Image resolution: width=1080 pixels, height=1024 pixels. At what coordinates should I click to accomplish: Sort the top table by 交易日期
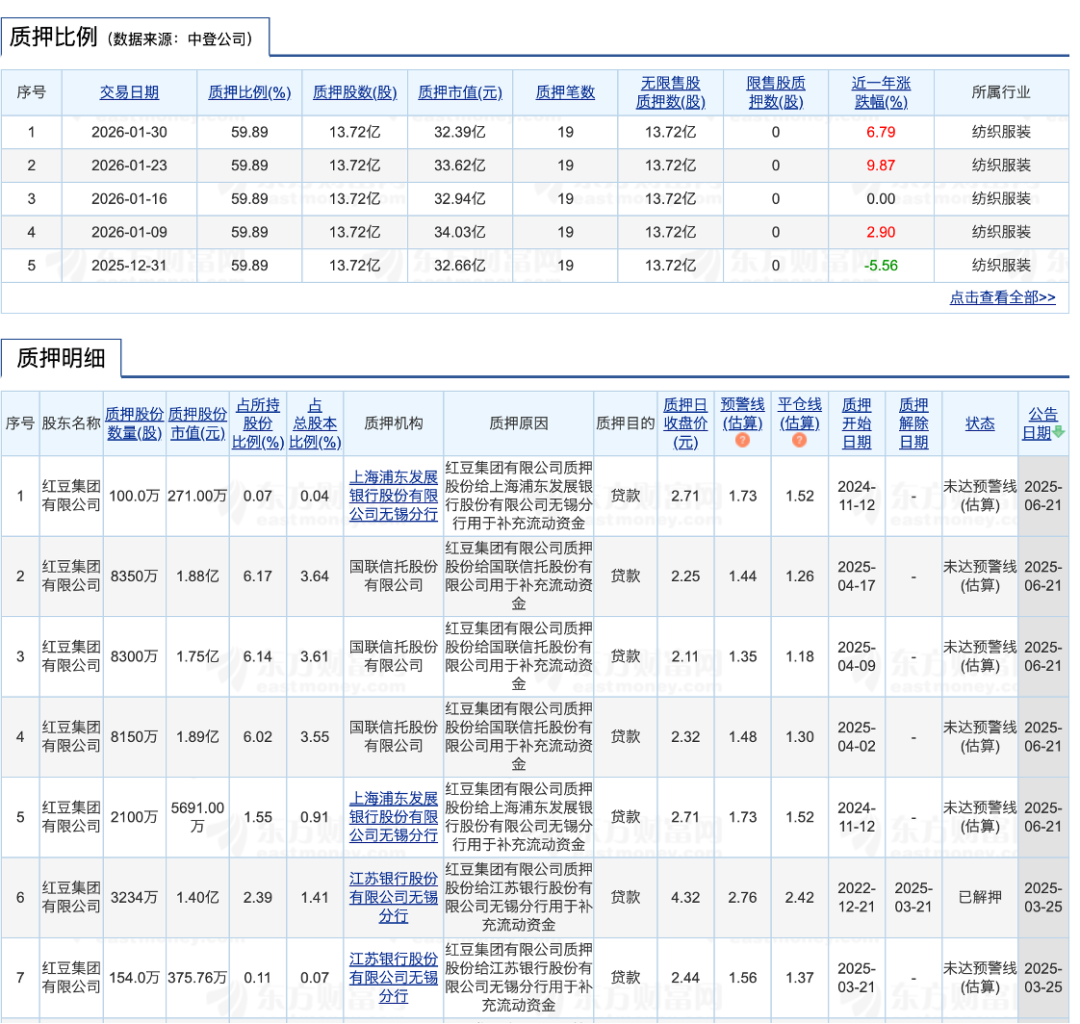[129, 92]
